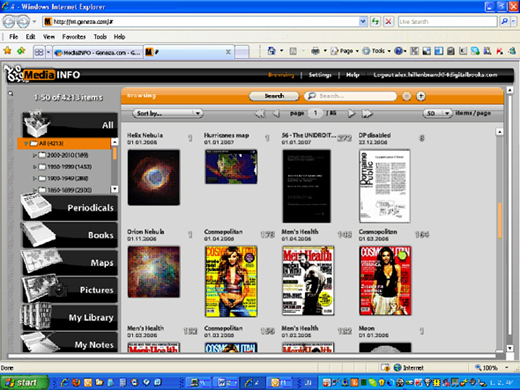The height and width of the screenshot is (390, 520).
Task: Click the items list orange scrollbar thumb
Action: pos(500,220)
